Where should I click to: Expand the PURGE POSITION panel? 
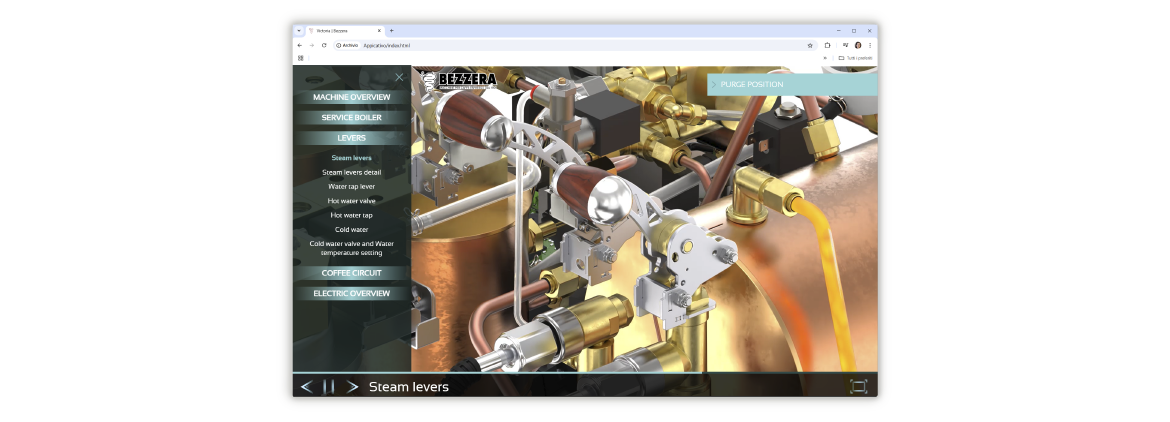coord(792,84)
